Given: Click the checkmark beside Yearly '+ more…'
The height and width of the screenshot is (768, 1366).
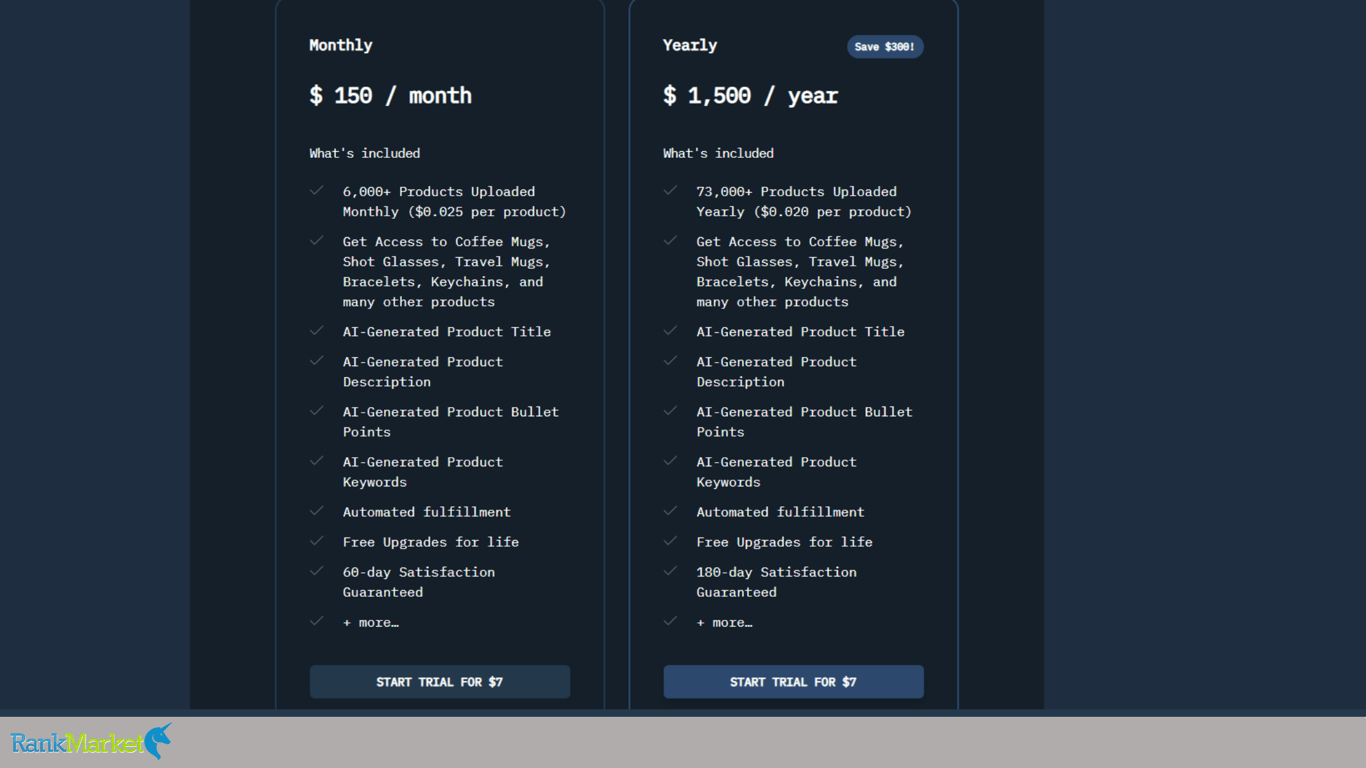Looking at the screenshot, I should tap(671, 620).
